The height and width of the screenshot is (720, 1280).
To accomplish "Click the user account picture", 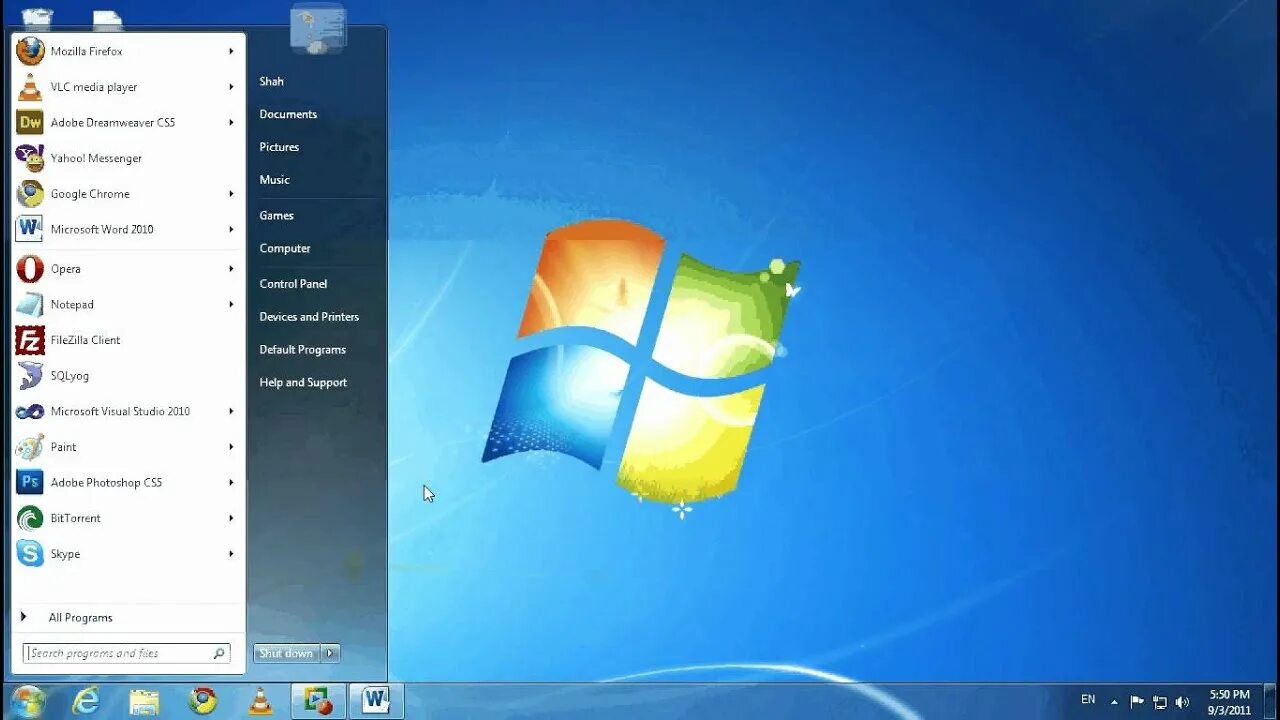I will 318,27.
